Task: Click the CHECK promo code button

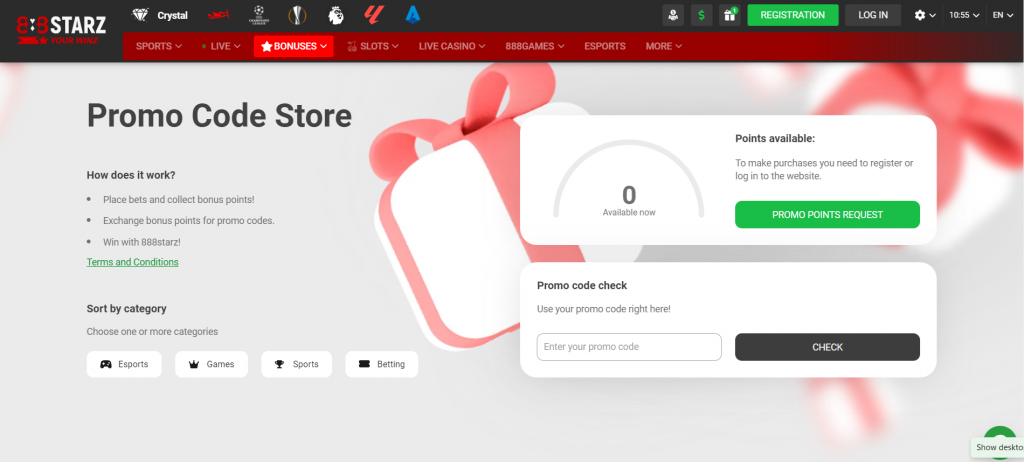Action: click(x=827, y=347)
